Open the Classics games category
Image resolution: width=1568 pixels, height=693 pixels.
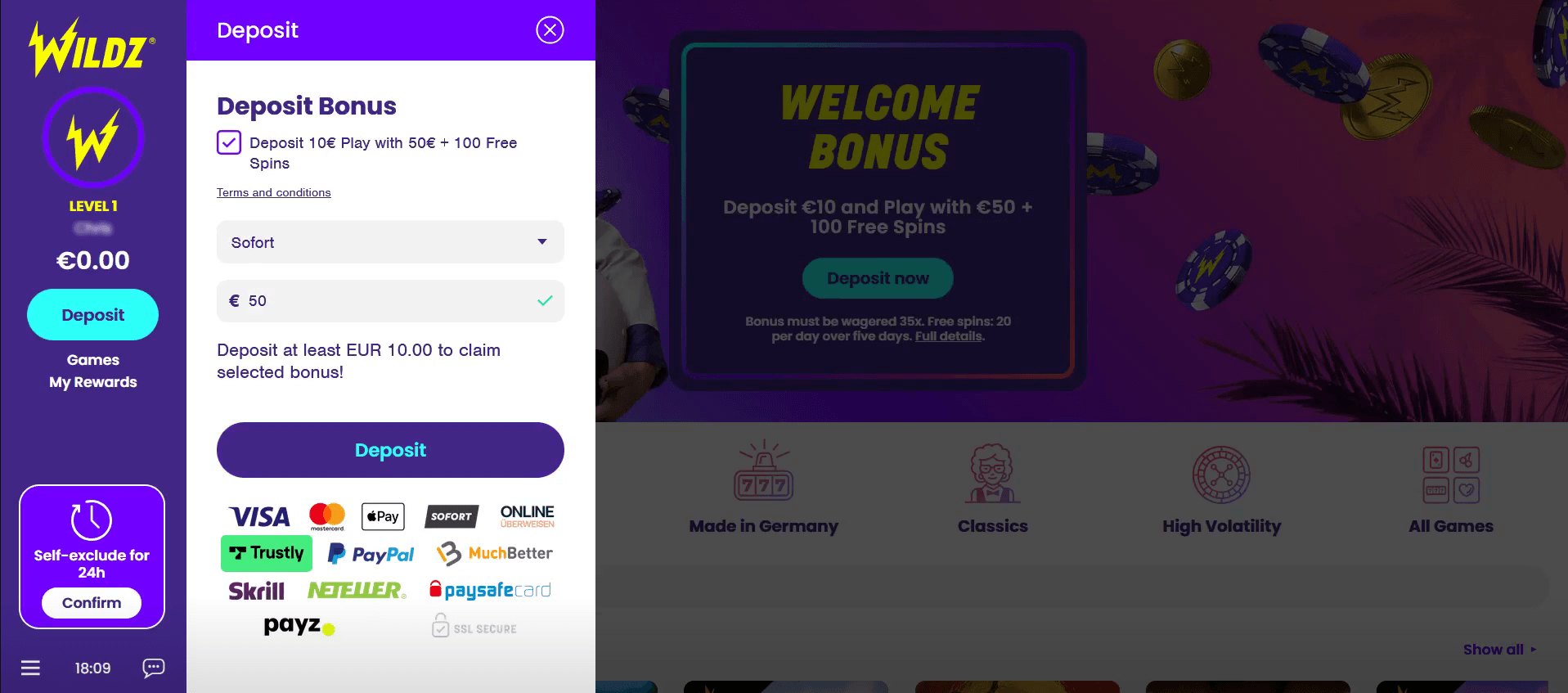tap(992, 488)
